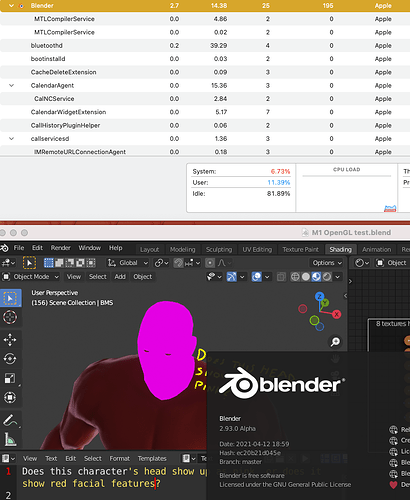Set selection mode to New (first square icon)
The image size is (410, 500).
pos(49,263)
